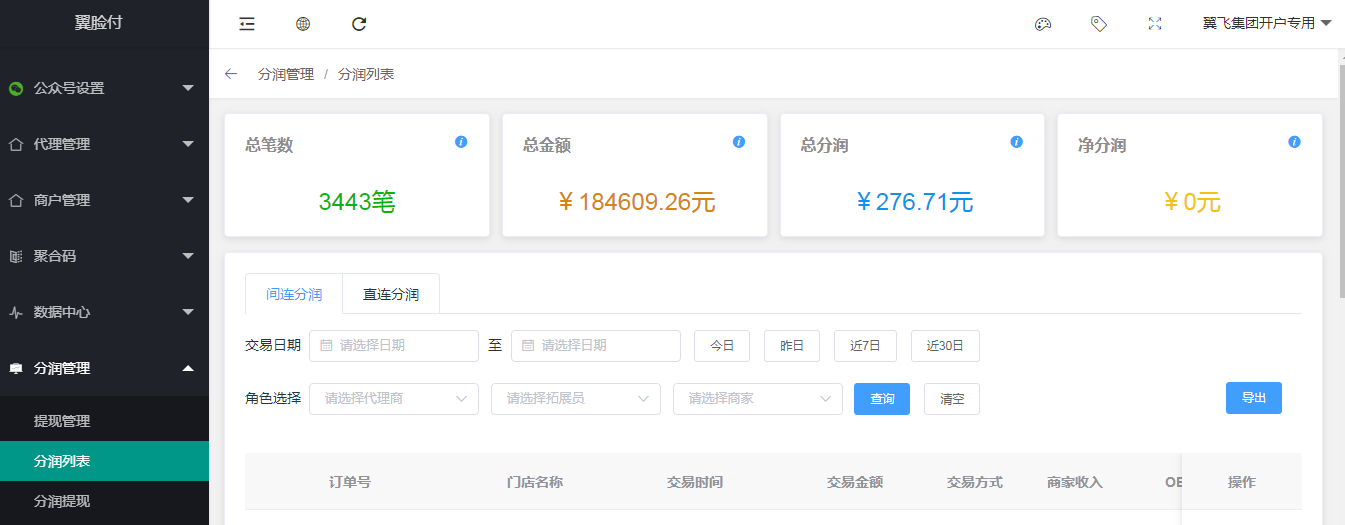Click the pulse icon beside 数据中心
Viewport: 1345px width, 525px height.
(16, 312)
